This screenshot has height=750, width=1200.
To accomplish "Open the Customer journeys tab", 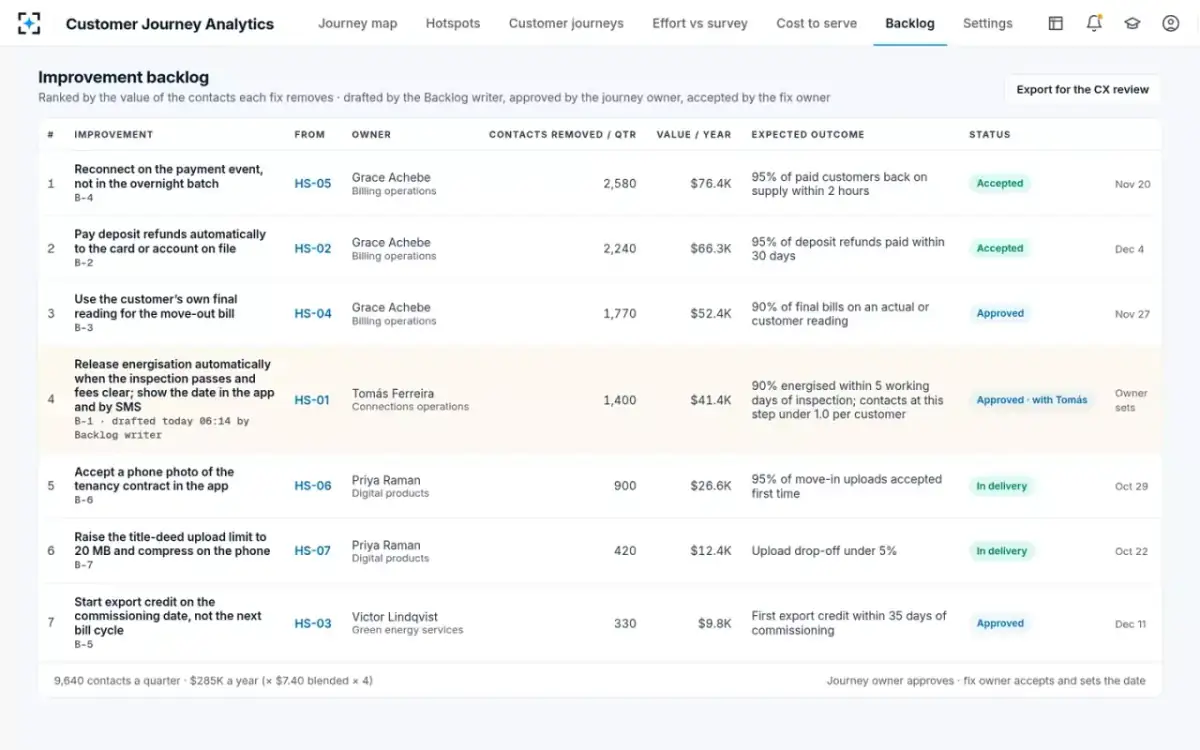I will click(566, 23).
